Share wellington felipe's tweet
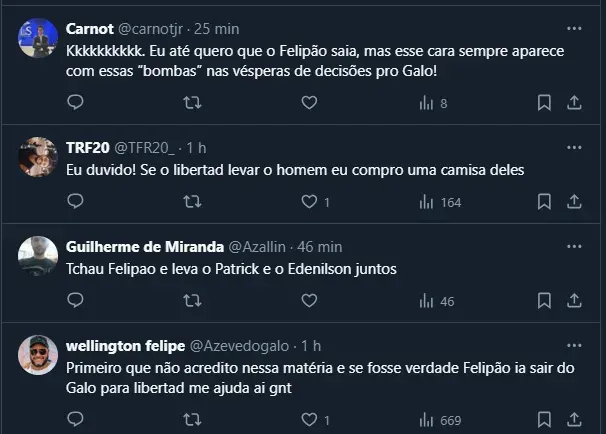The height and width of the screenshot is (434, 606). [x=575, y=419]
